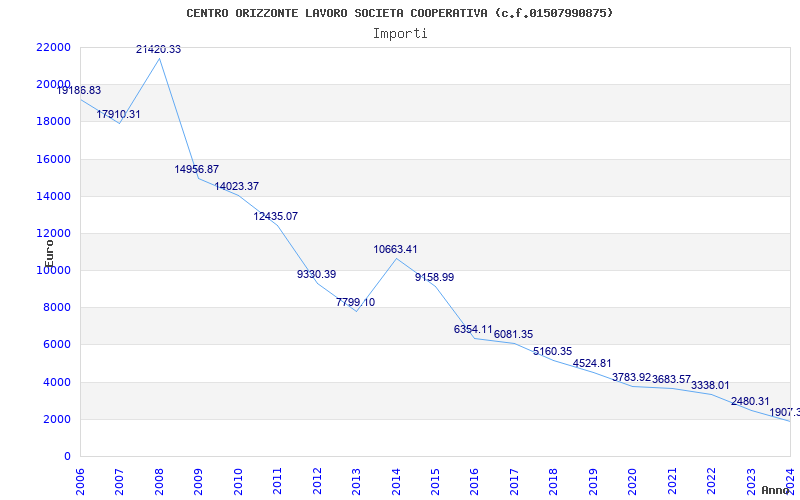Select the 14023.37 data label
This screenshot has height=500, width=800.
coord(236,187)
